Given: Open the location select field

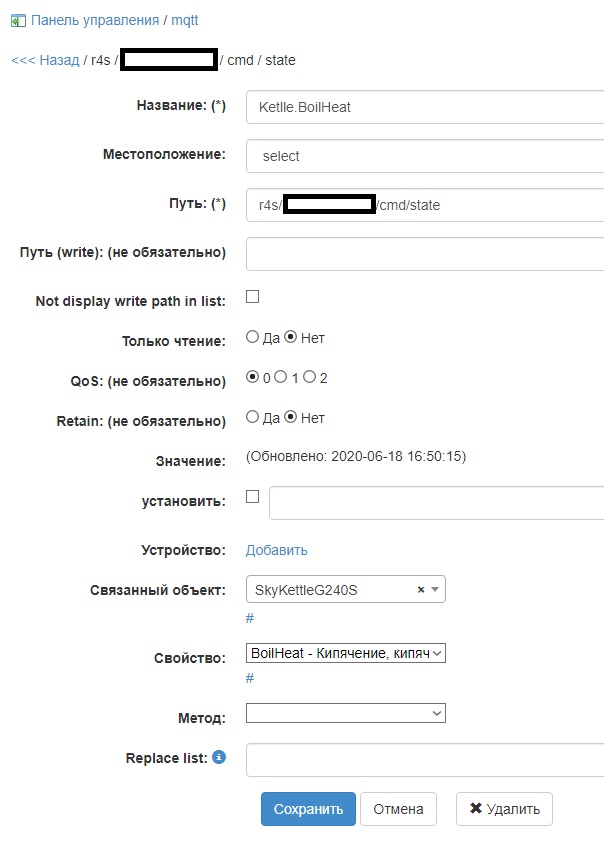Looking at the screenshot, I should (x=424, y=156).
